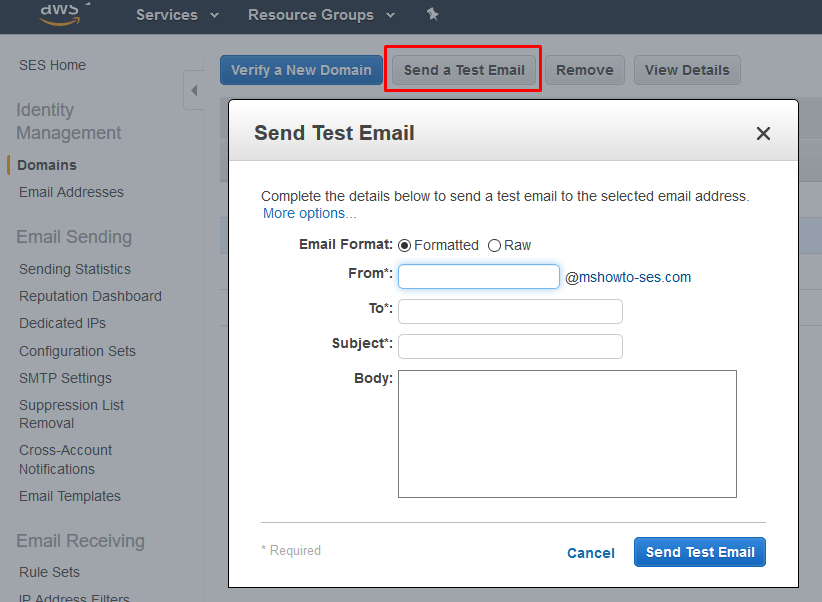822x602 pixels.
Task: Click the From address input field
Action: click(478, 276)
